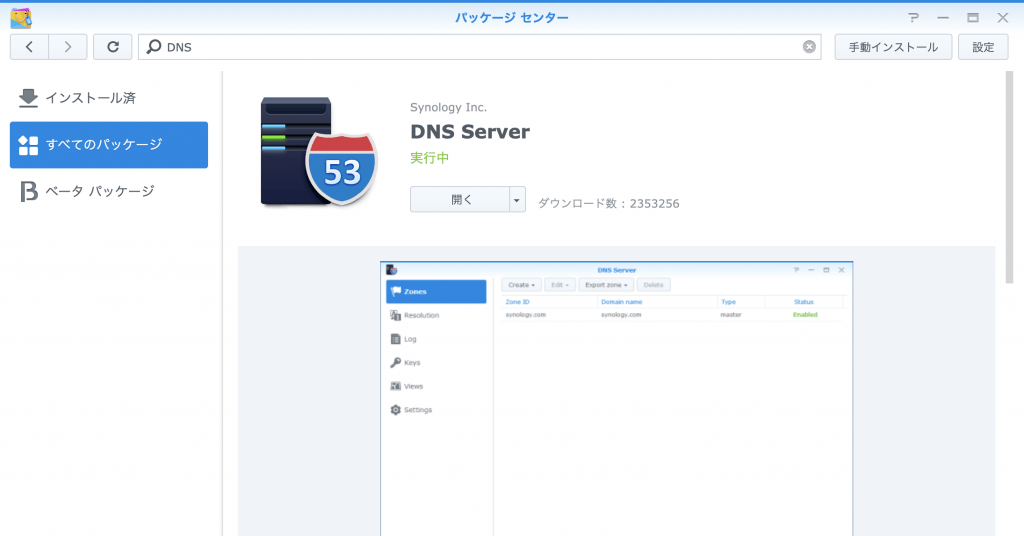Click the Package Center bag icon

pyautogui.click(x=20, y=17)
